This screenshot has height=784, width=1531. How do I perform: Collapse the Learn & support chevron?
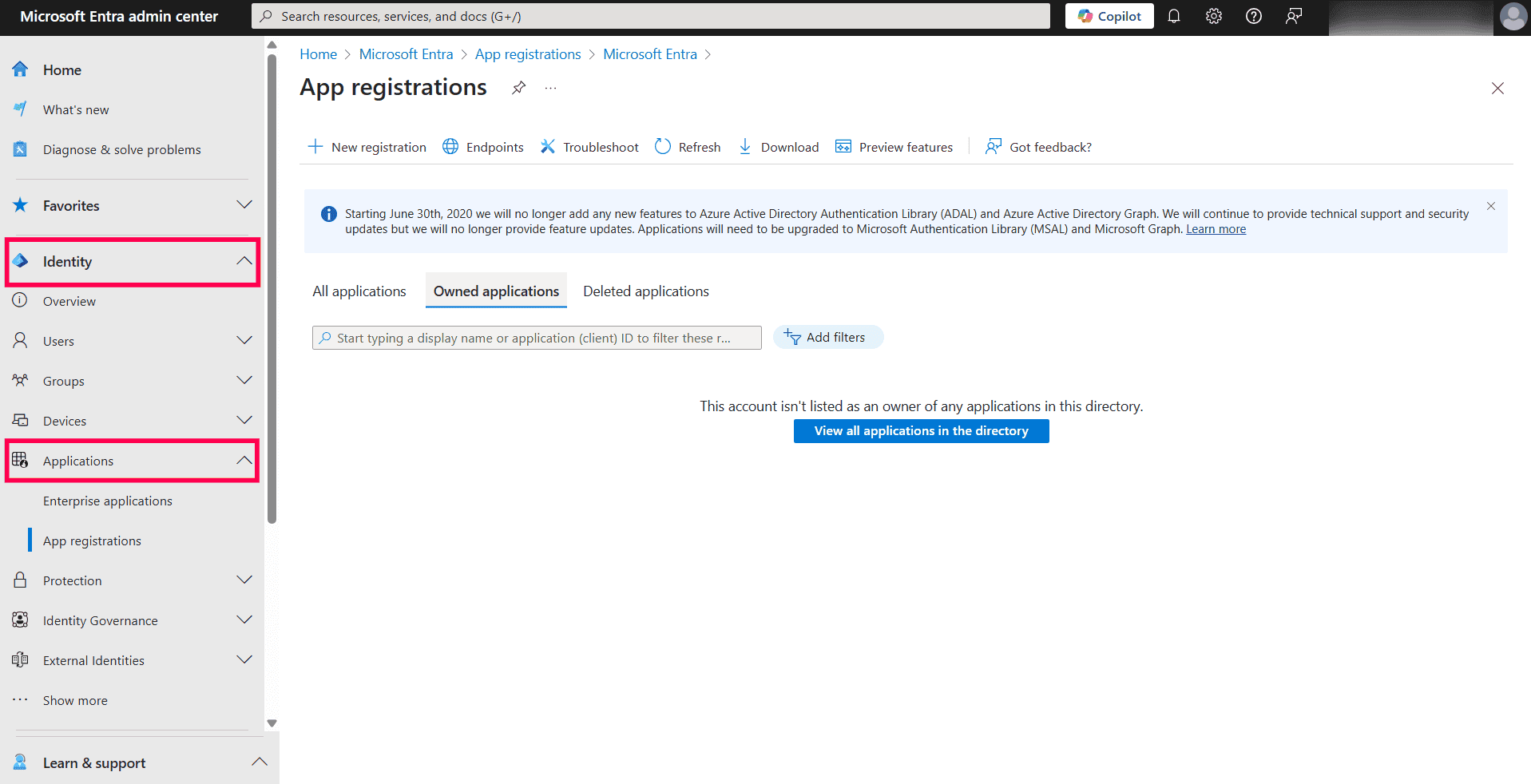[x=260, y=762]
